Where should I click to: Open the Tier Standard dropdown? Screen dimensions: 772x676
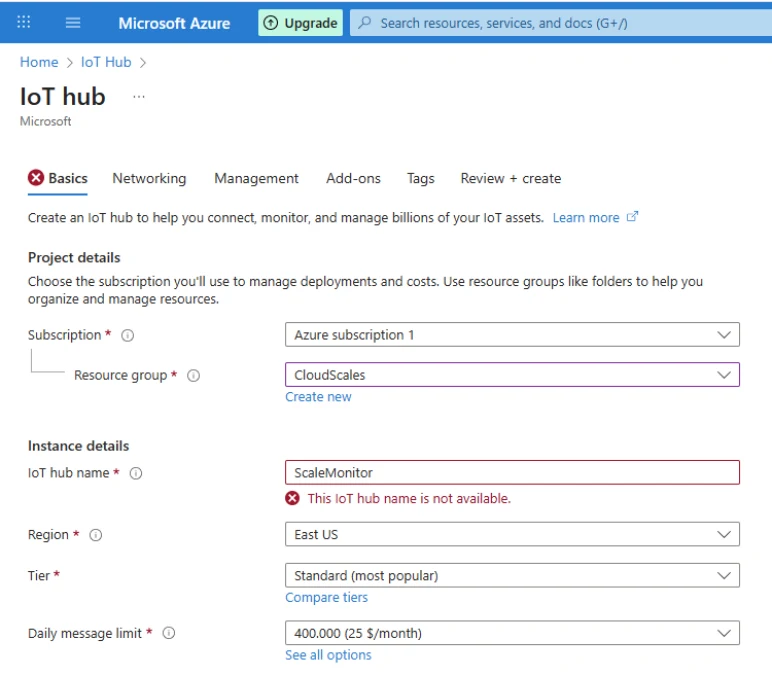pos(512,576)
